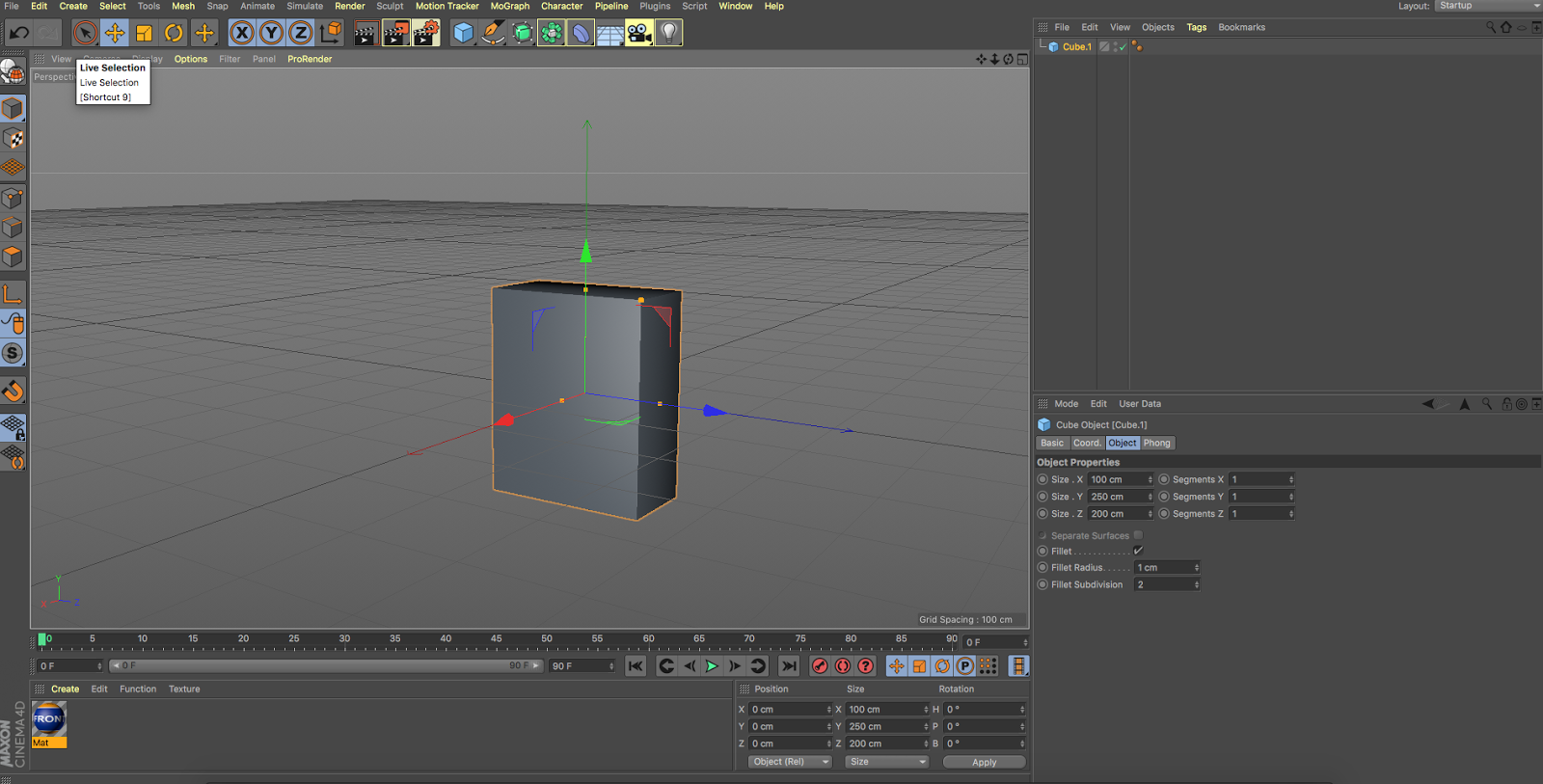Toggle X-axis lock button

242,34
